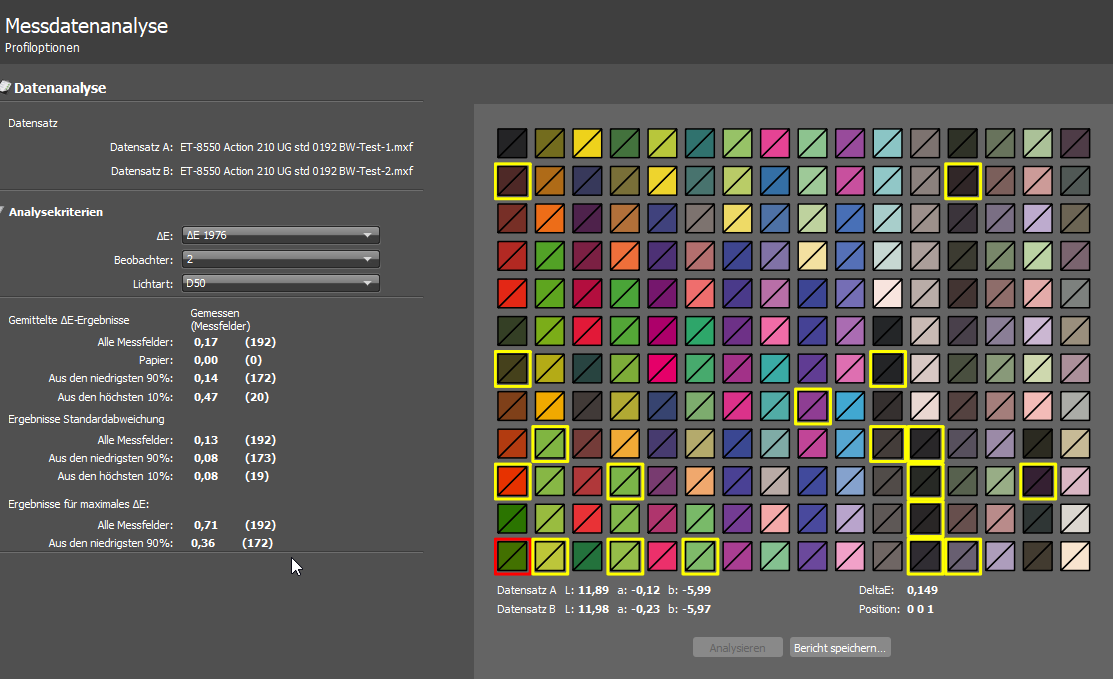Select the black swatch in top-left corner
1113x679 pixels.
pyautogui.click(x=512, y=142)
